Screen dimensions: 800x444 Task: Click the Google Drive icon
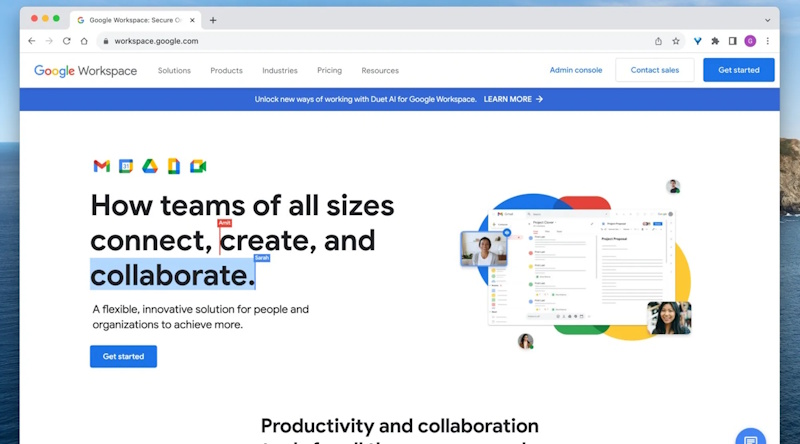(149, 166)
